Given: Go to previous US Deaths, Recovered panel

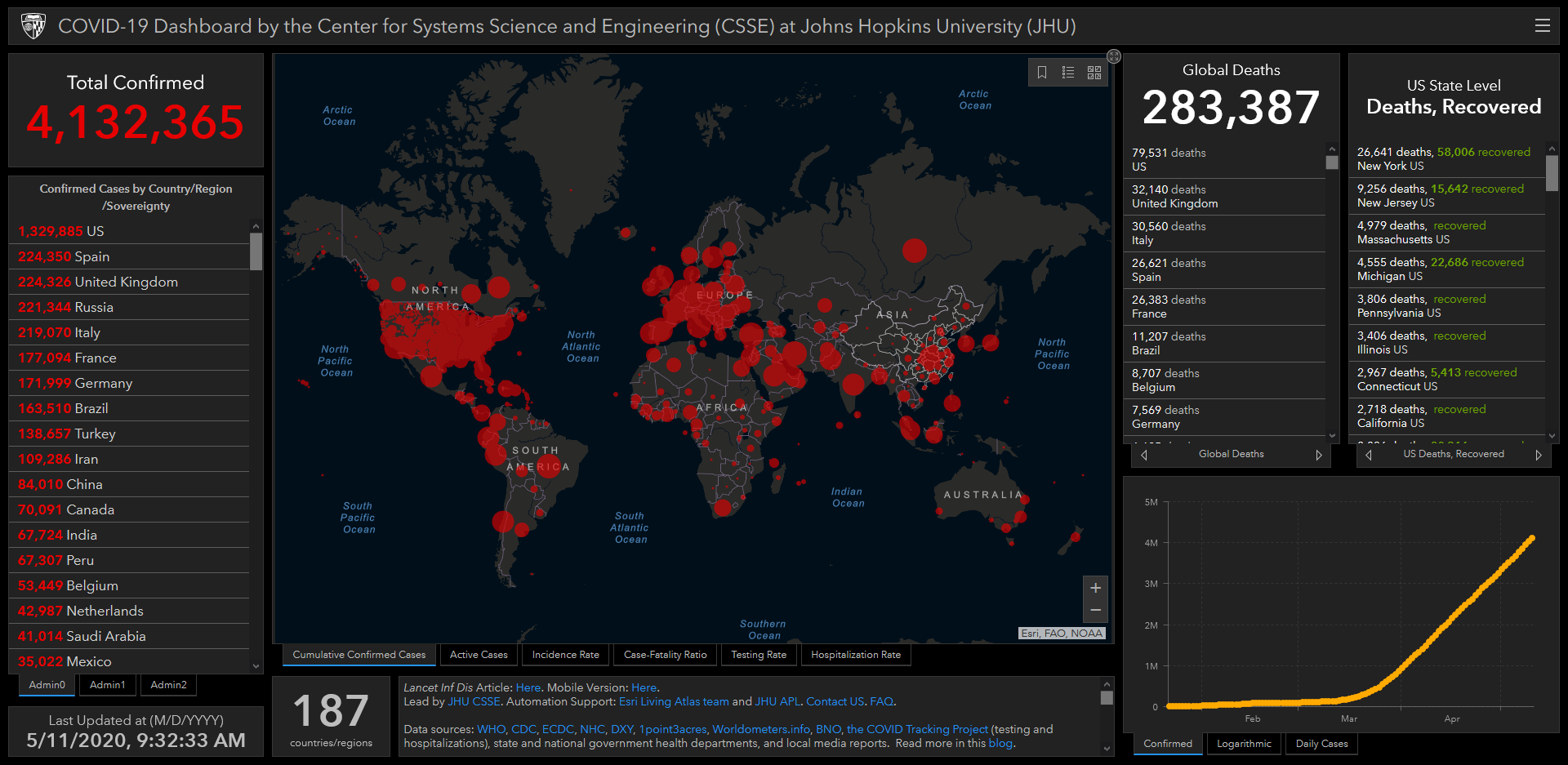Looking at the screenshot, I should [x=1369, y=455].
